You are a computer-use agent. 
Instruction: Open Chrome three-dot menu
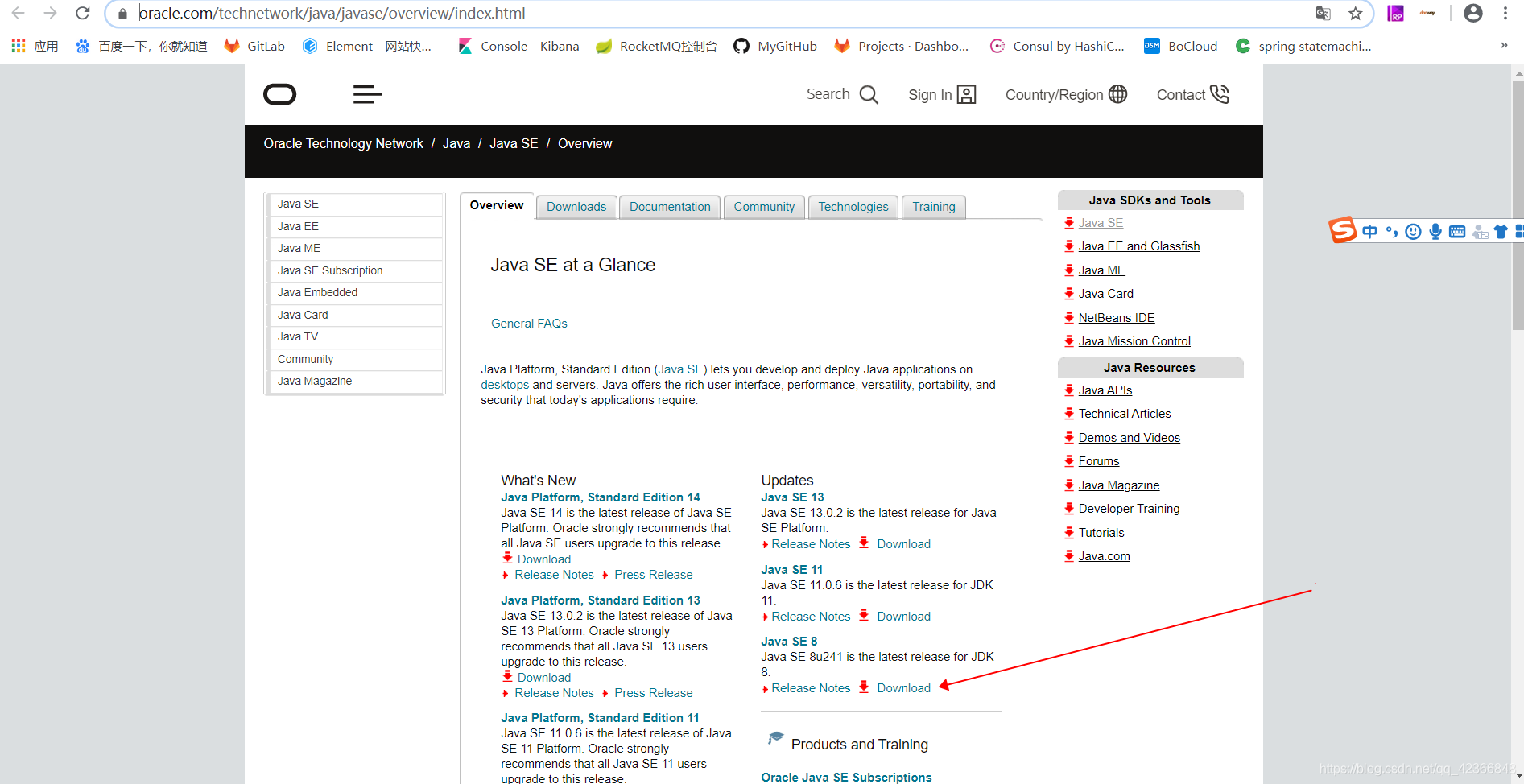click(1505, 13)
